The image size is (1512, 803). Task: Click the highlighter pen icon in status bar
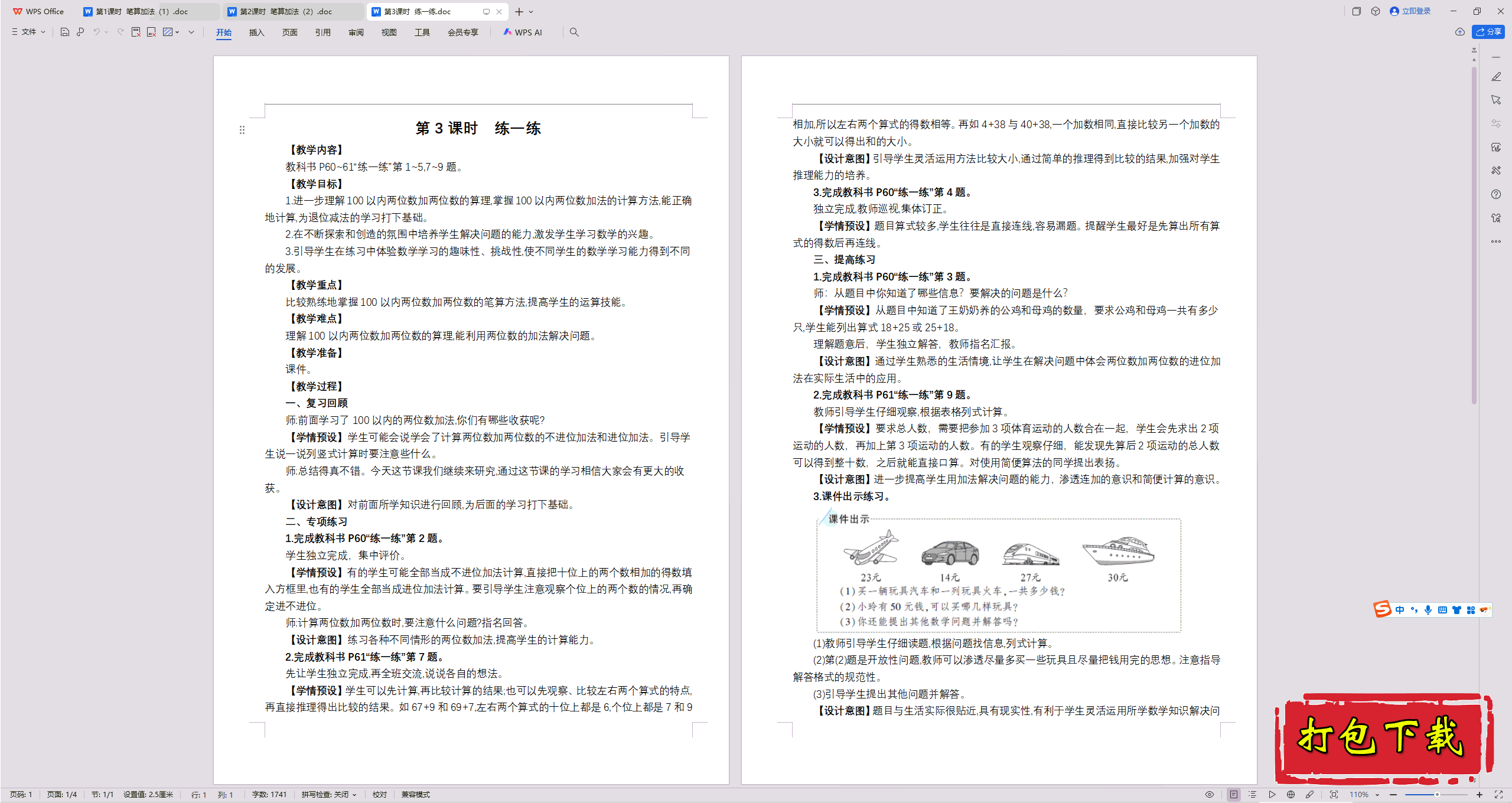1309,795
